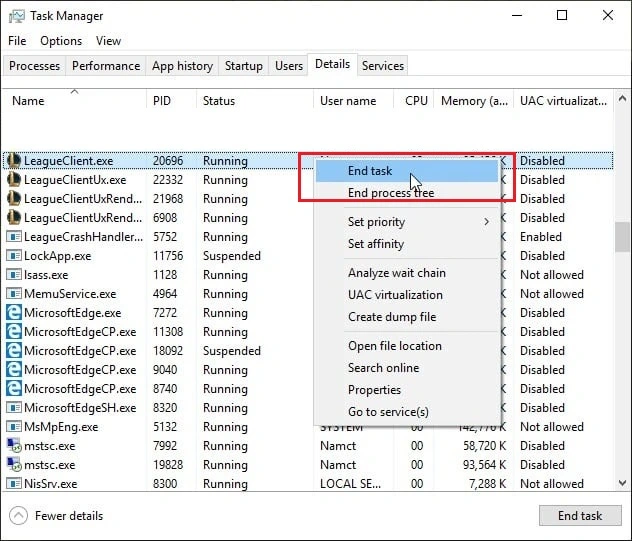This screenshot has width=632, height=541.
Task: Click the LOCAL SE... user name cell
Action: pyautogui.click(x=350, y=484)
